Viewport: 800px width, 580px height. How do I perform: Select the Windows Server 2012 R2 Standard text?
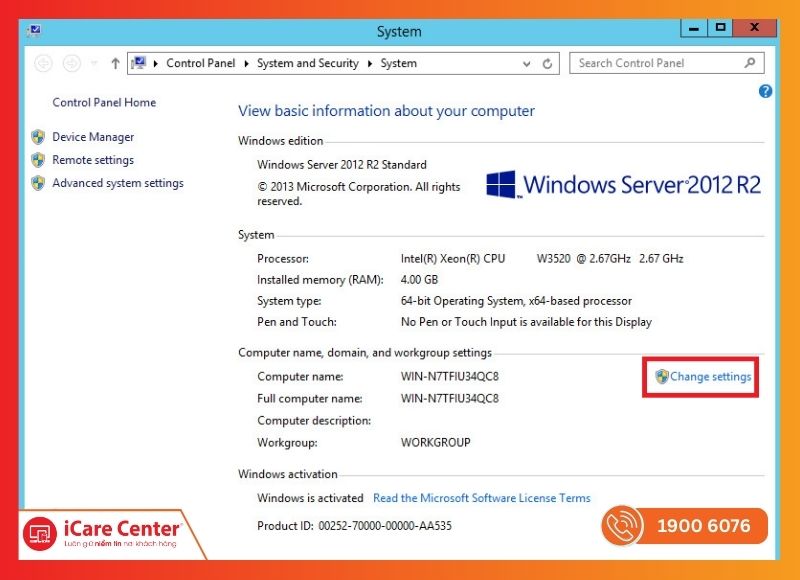click(342, 165)
